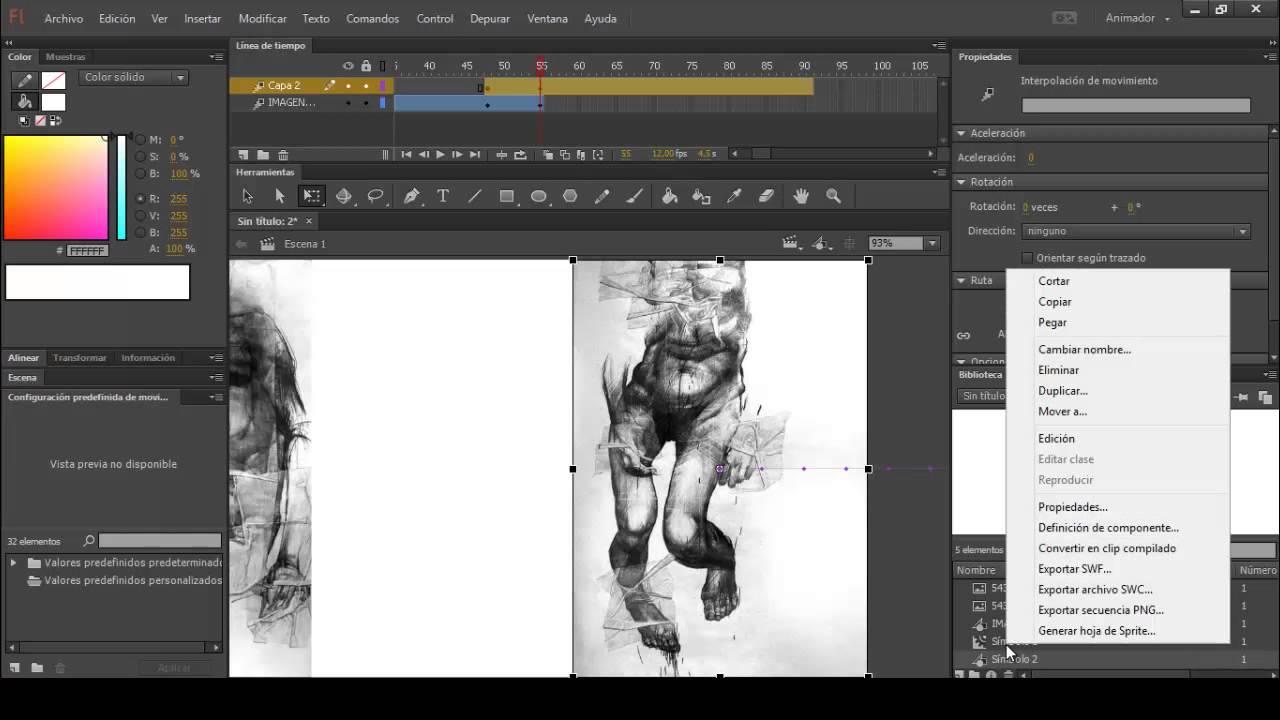Open the Dirección ninguno dropdown
1280x720 pixels.
tap(1136, 231)
